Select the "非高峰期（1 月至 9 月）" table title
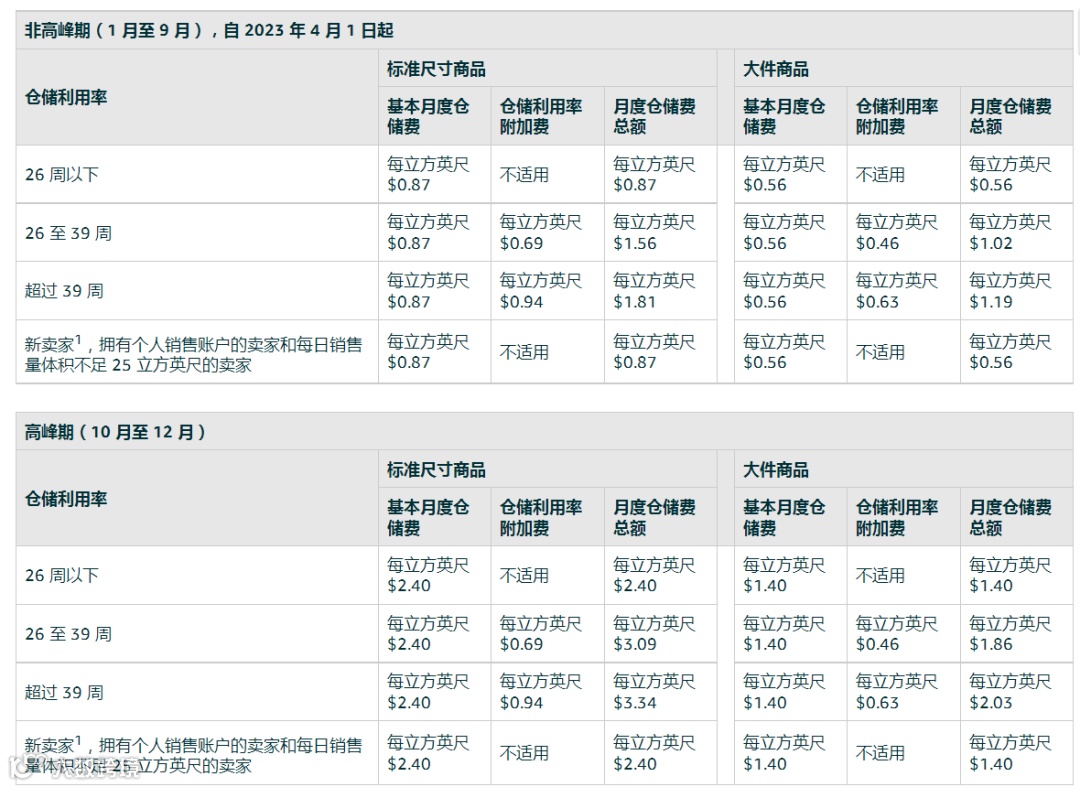The width and height of the screenshot is (1080, 787). tap(209, 30)
